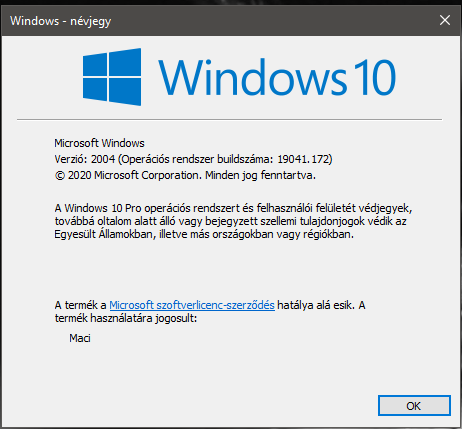Click the Windows logo icon

pyautogui.click(x=112, y=77)
